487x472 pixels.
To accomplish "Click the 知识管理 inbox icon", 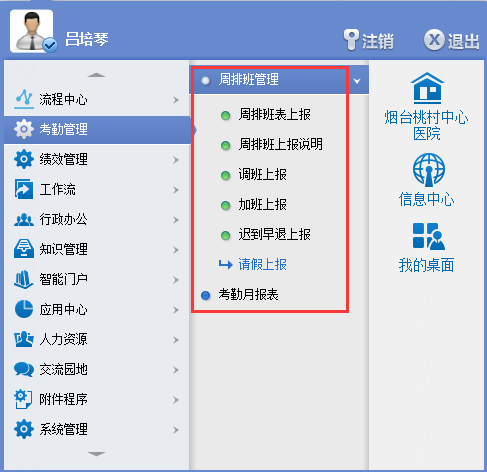I will tap(24, 249).
